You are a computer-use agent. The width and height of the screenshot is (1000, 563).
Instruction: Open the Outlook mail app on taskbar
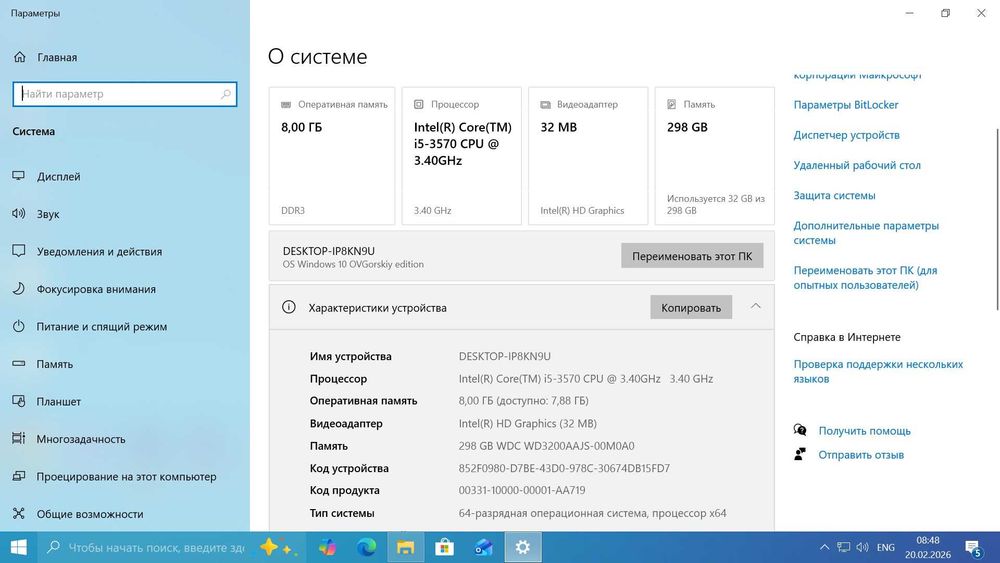pyautogui.click(x=483, y=547)
